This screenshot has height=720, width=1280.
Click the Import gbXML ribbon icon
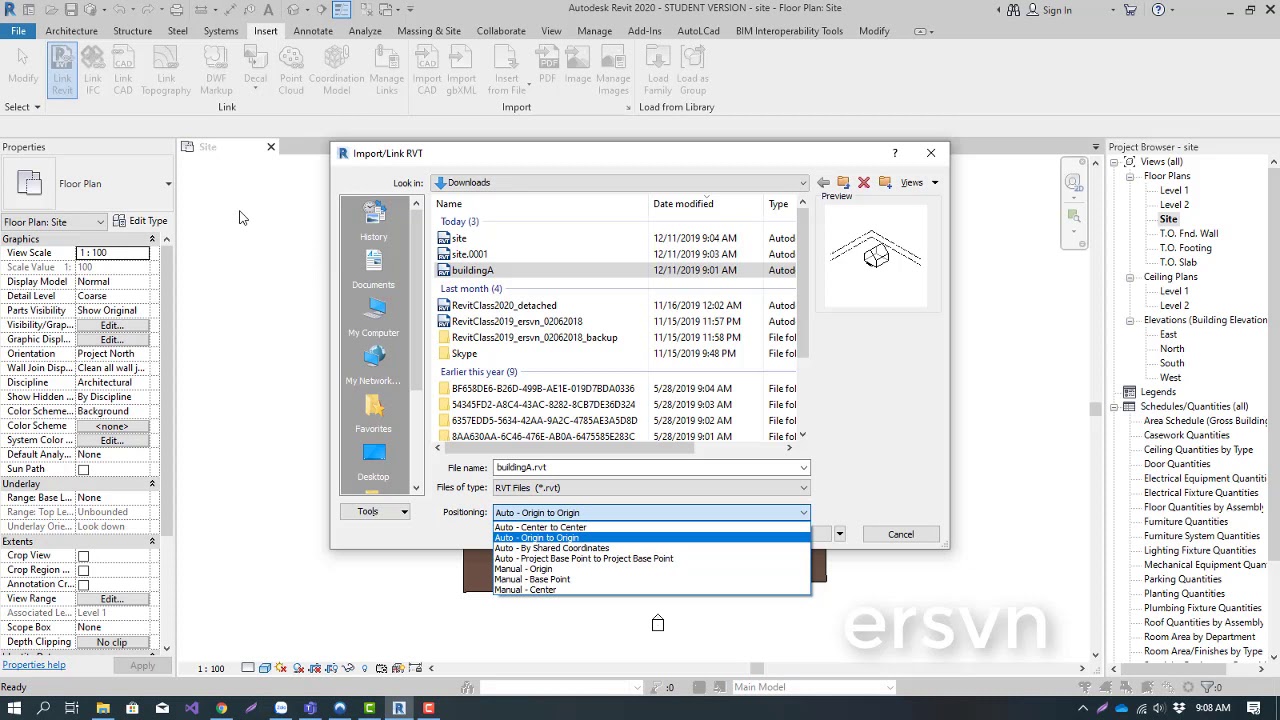click(x=461, y=70)
